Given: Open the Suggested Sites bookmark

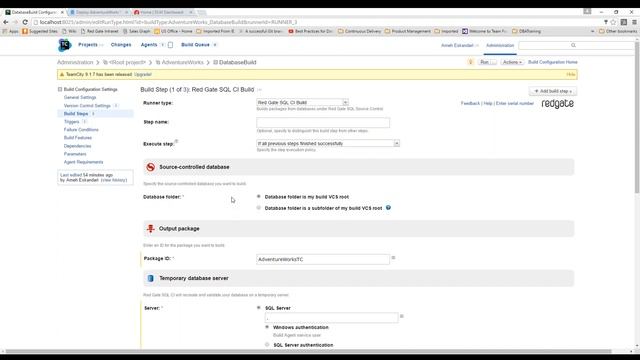Looking at the screenshot, I should point(40,31).
